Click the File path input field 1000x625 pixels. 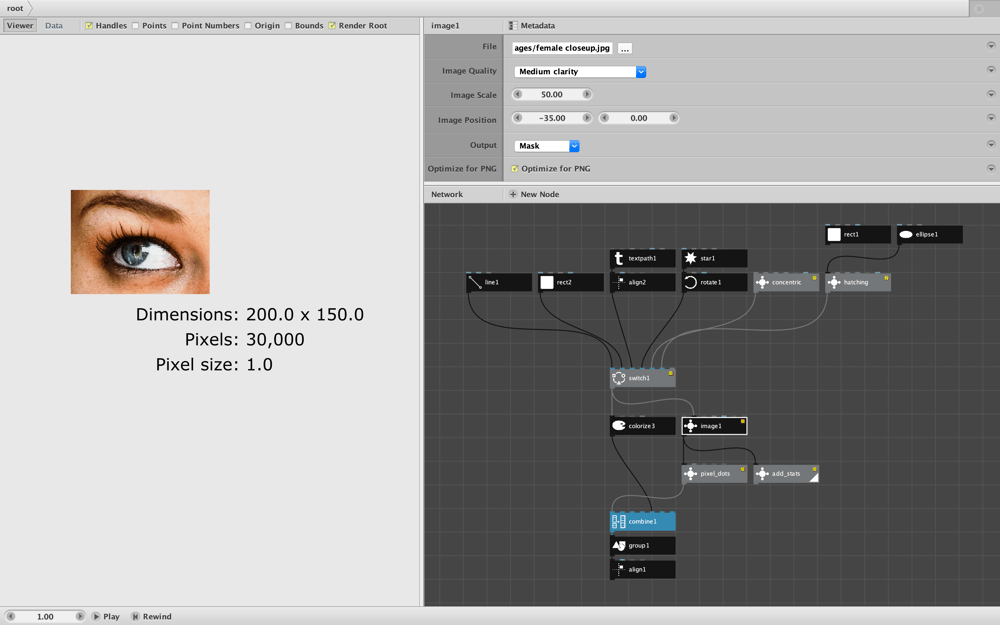[x=562, y=48]
